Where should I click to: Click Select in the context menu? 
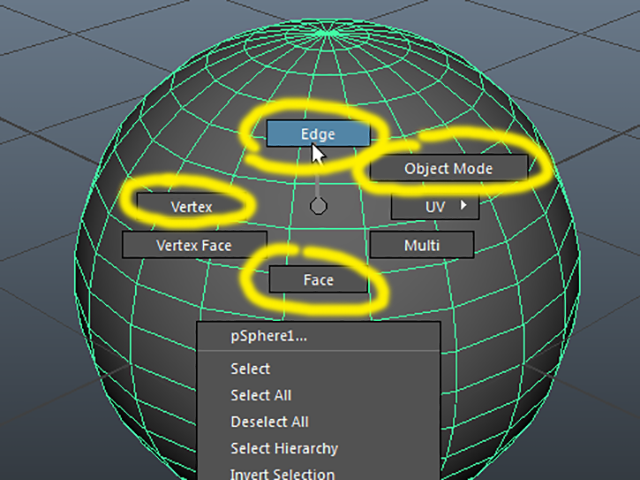(318, 369)
